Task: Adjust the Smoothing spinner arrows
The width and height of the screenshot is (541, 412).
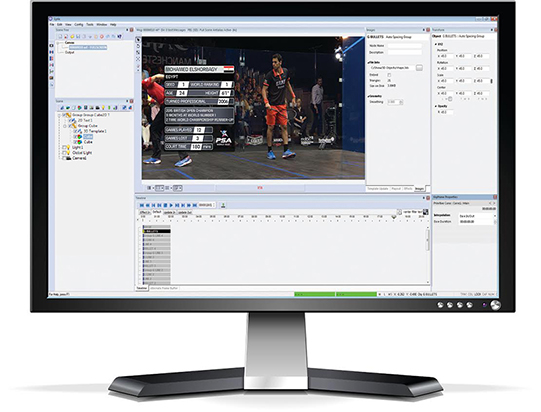Action: [401, 102]
